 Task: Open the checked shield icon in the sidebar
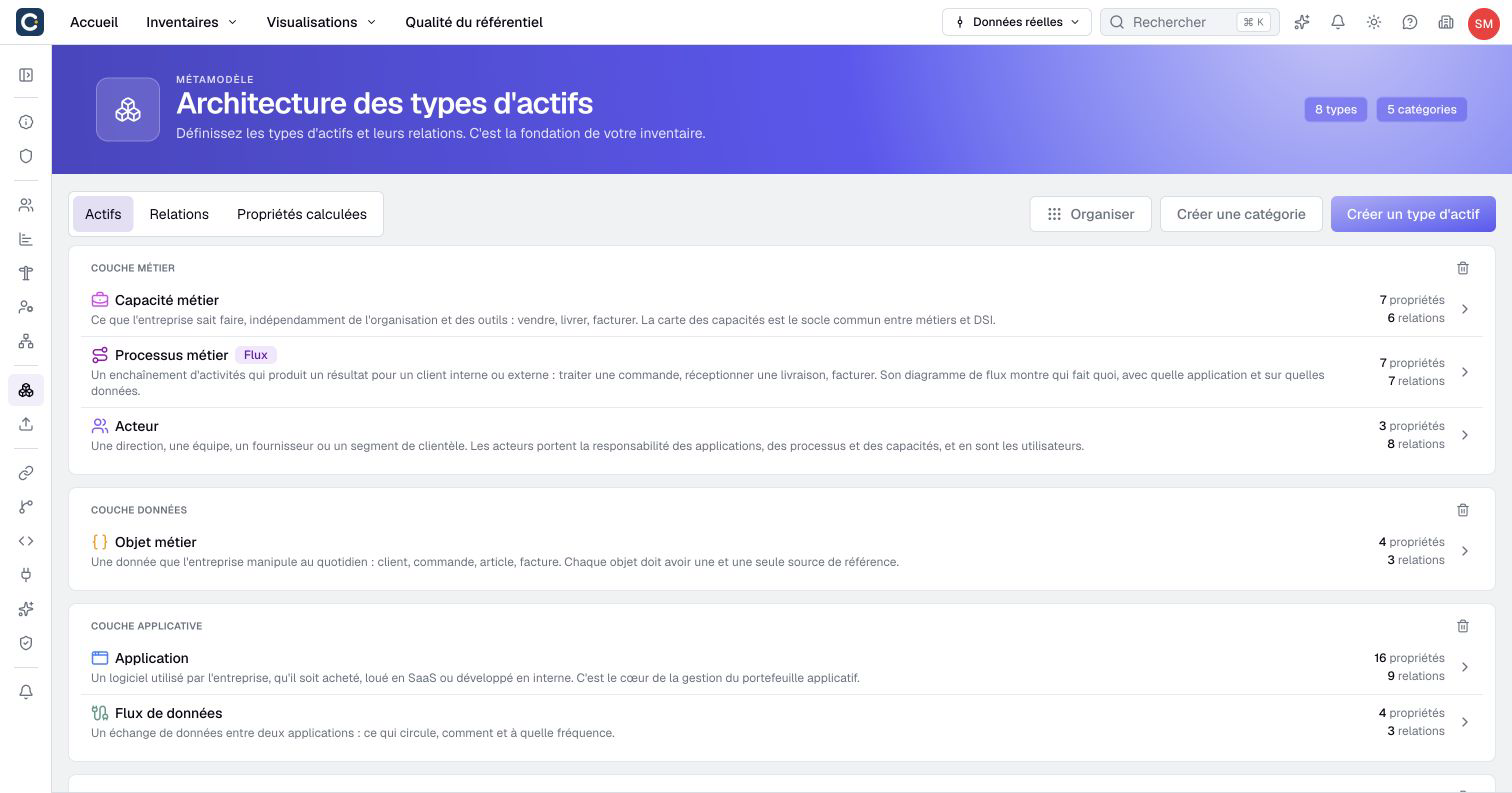[x=26, y=643]
